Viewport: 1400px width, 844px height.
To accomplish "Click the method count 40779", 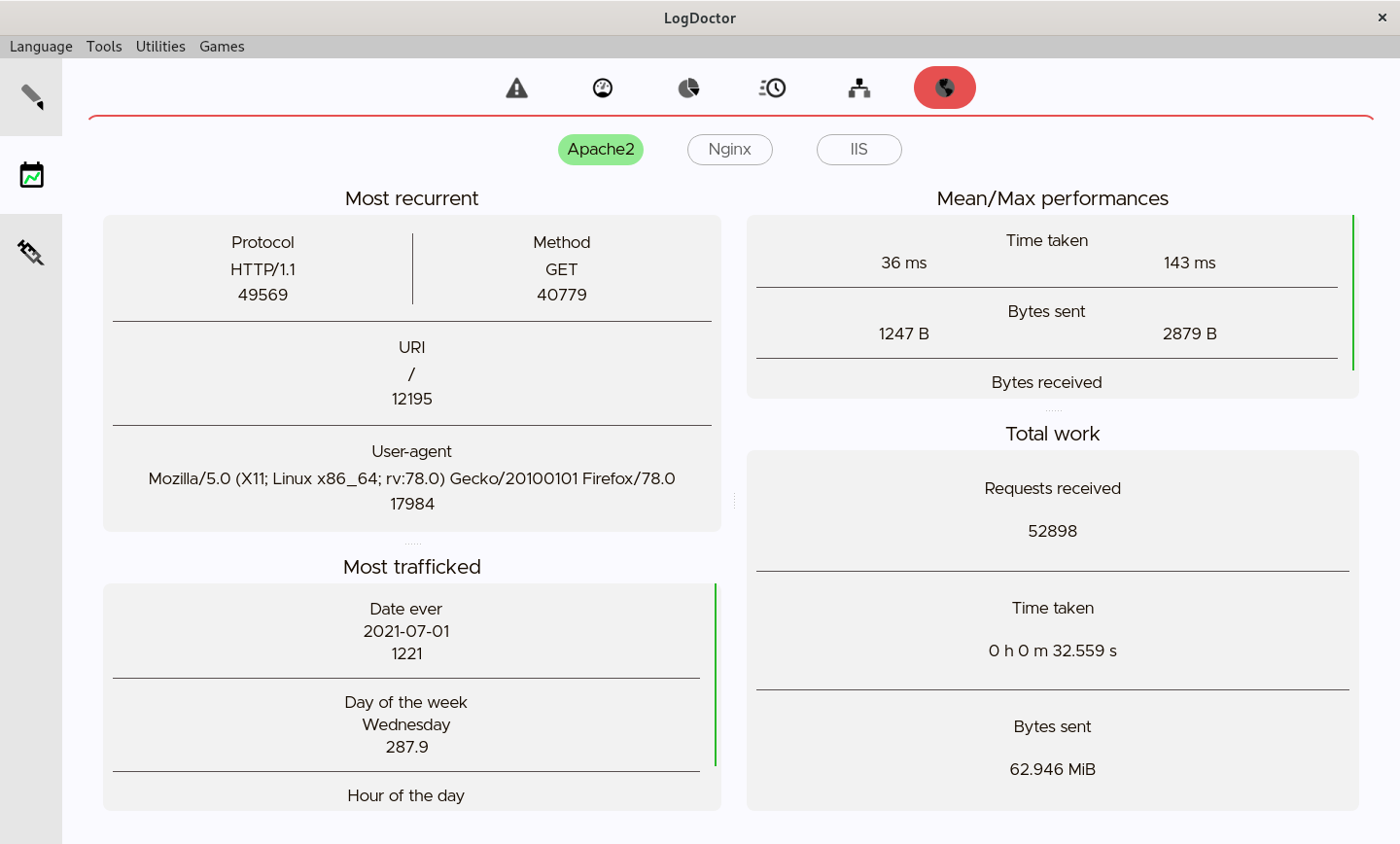I will [x=562, y=295].
